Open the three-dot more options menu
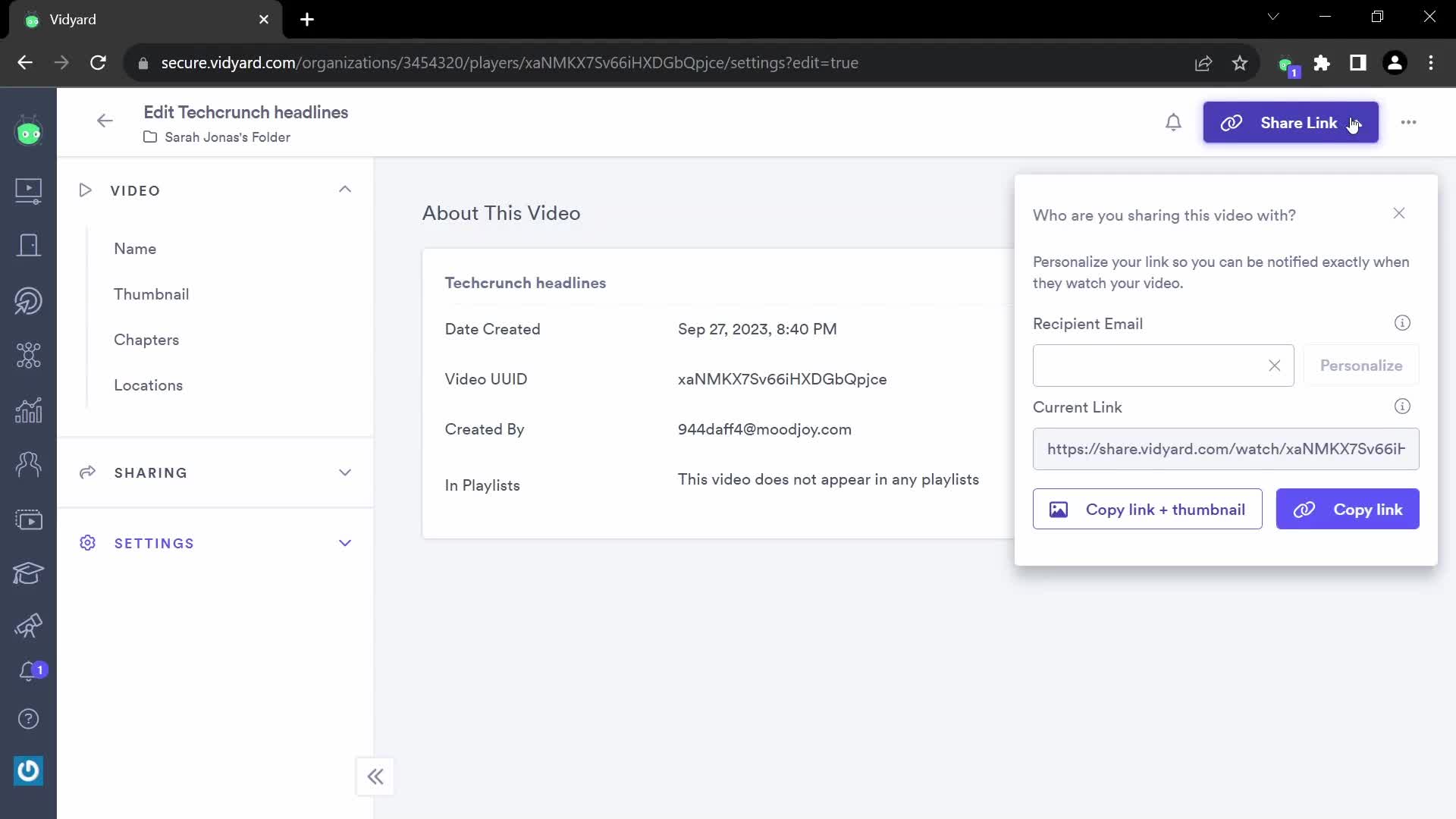Image resolution: width=1456 pixels, height=819 pixels. click(x=1408, y=122)
